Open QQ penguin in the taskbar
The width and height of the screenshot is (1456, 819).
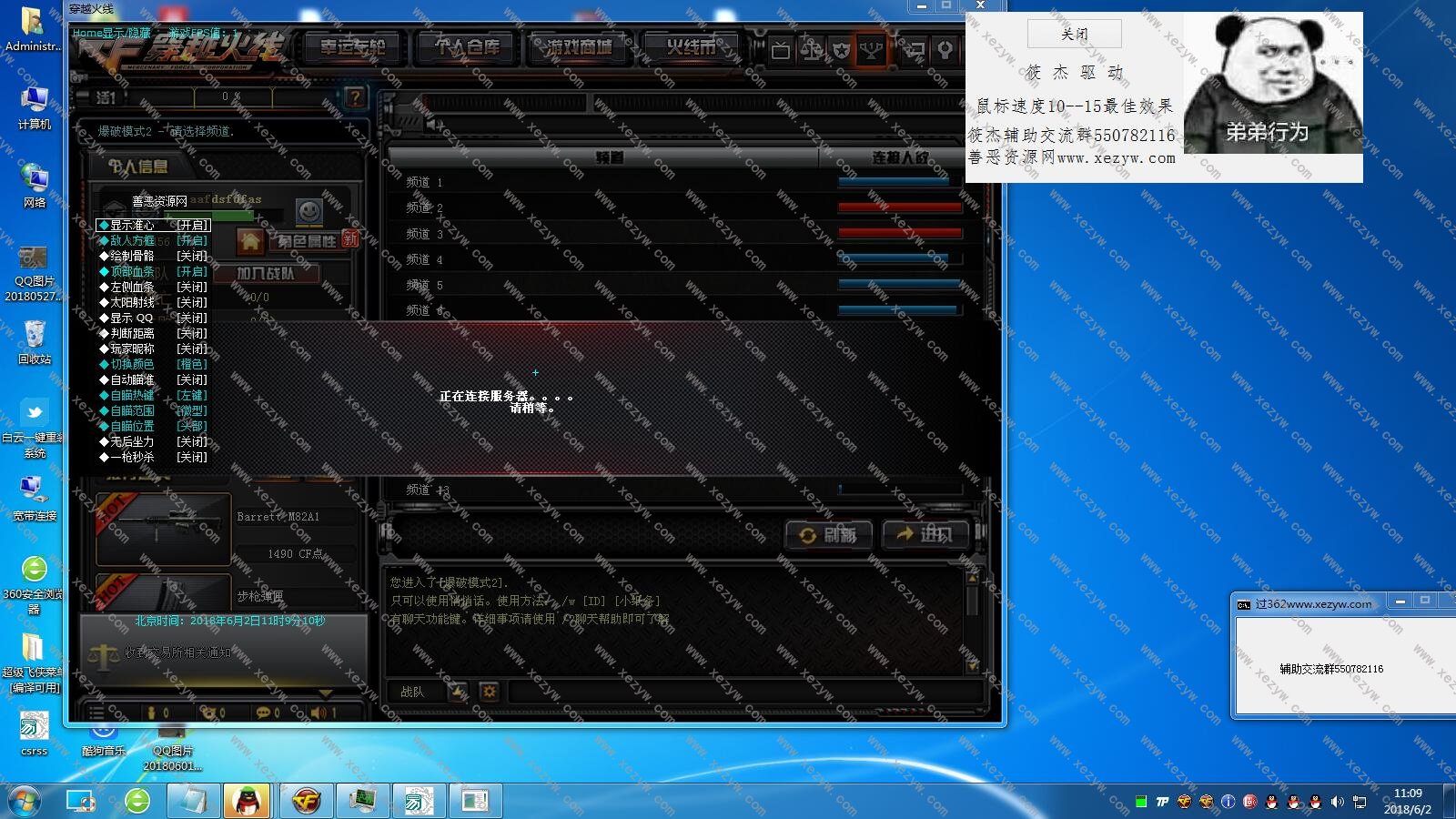pos(247,801)
